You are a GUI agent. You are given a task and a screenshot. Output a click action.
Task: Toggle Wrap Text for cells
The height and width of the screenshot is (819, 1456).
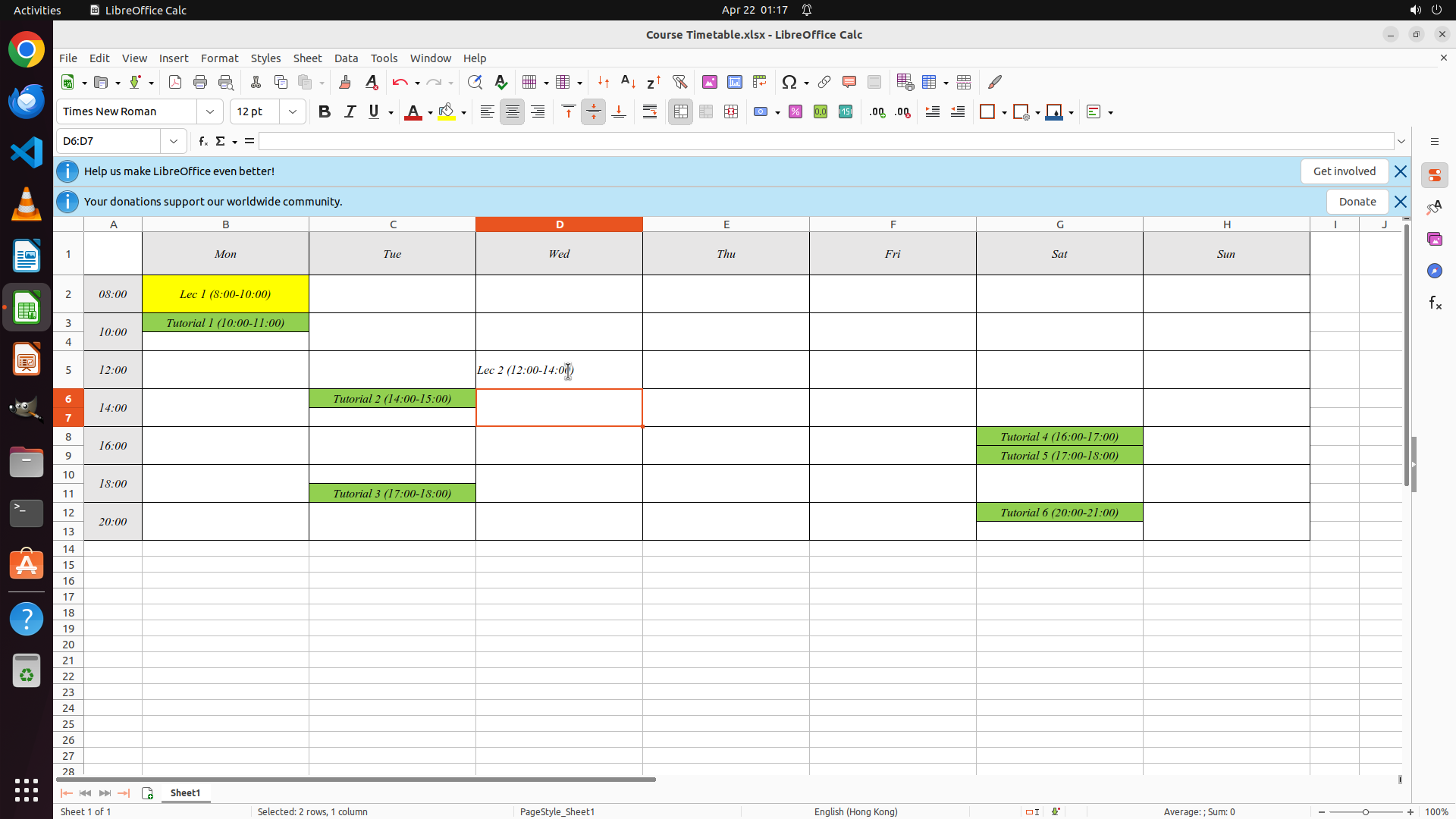click(x=650, y=111)
